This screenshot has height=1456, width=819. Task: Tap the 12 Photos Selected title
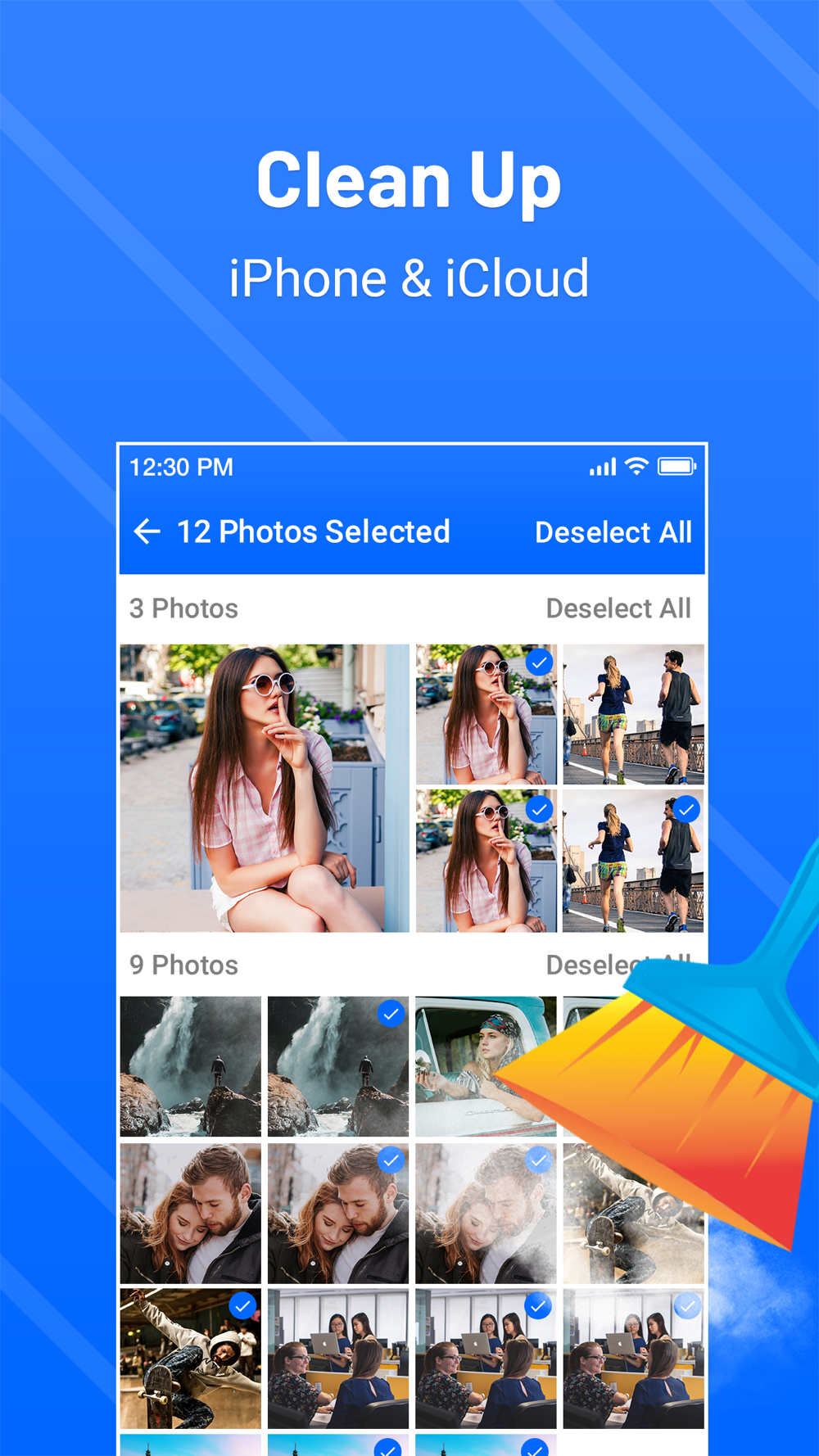click(x=314, y=531)
